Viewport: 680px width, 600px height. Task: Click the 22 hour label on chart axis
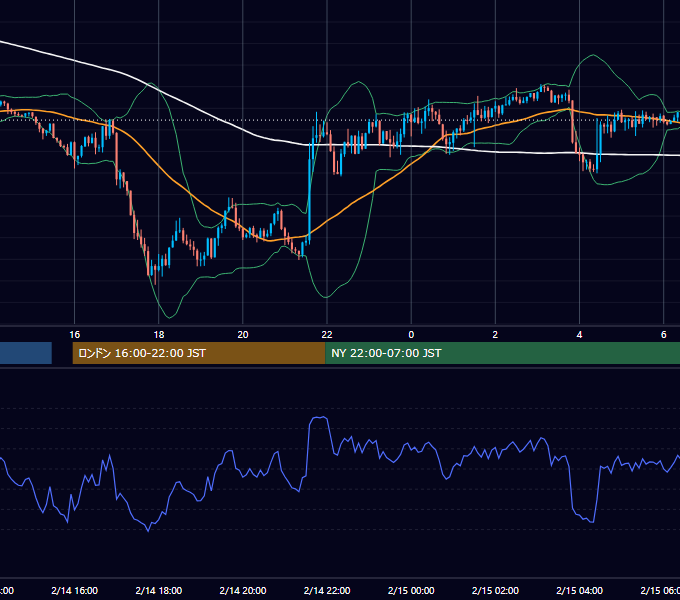pyautogui.click(x=327, y=335)
